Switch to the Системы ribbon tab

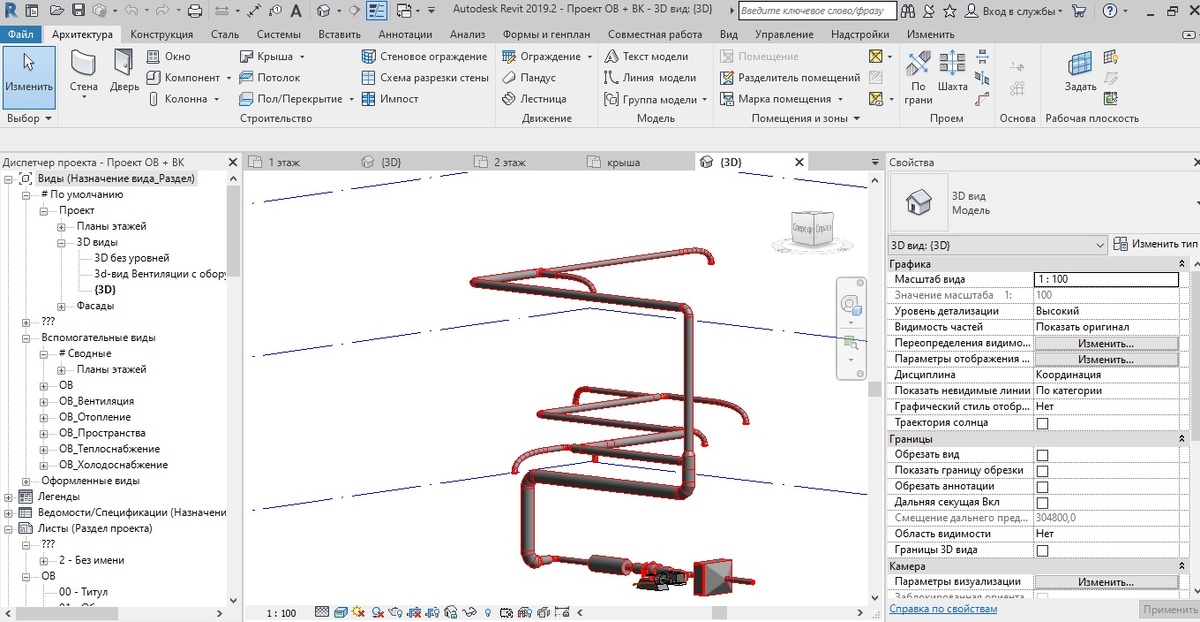tap(278, 34)
